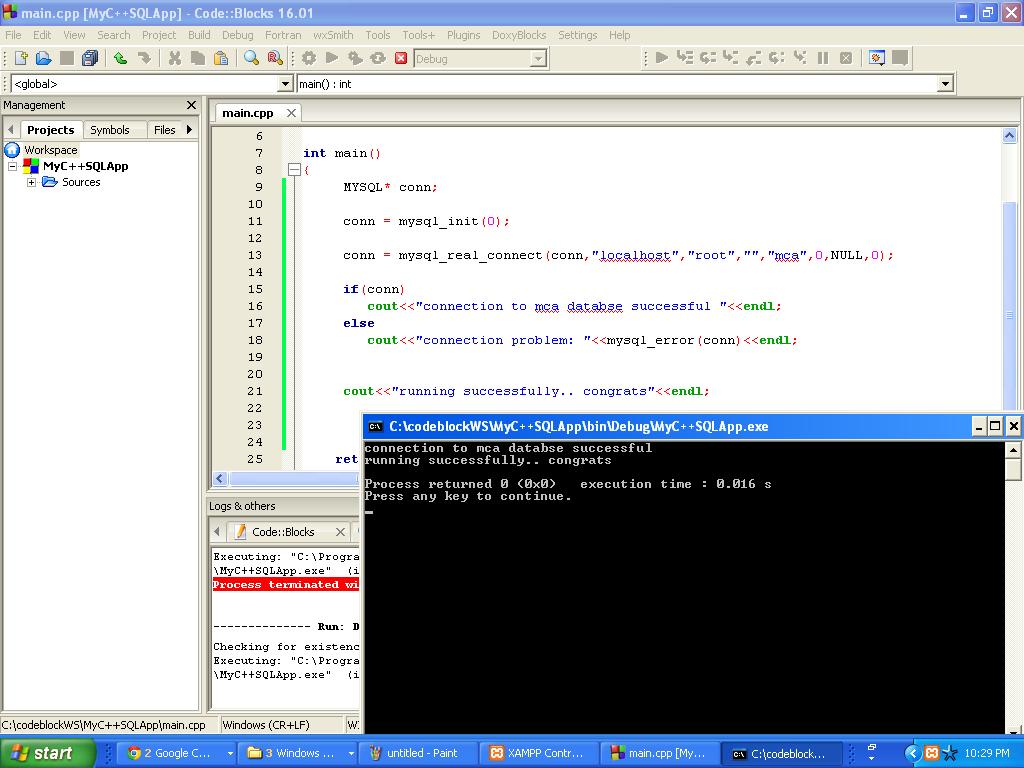Viewport: 1024px width, 768px height.
Task: Click the Replace icon with R
Action: coord(272,58)
